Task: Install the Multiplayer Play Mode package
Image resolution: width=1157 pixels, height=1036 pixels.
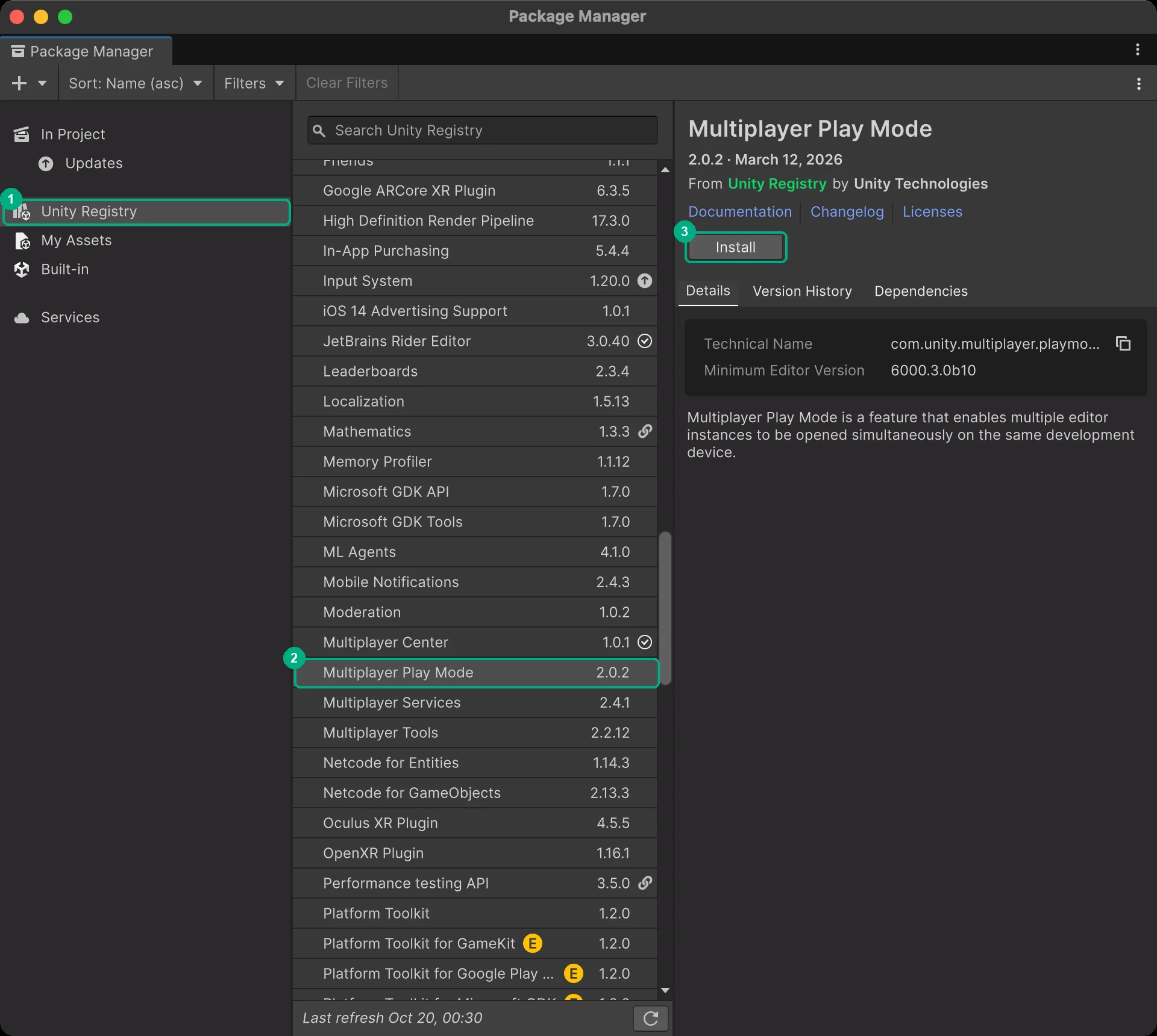Action: pyautogui.click(x=736, y=248)
